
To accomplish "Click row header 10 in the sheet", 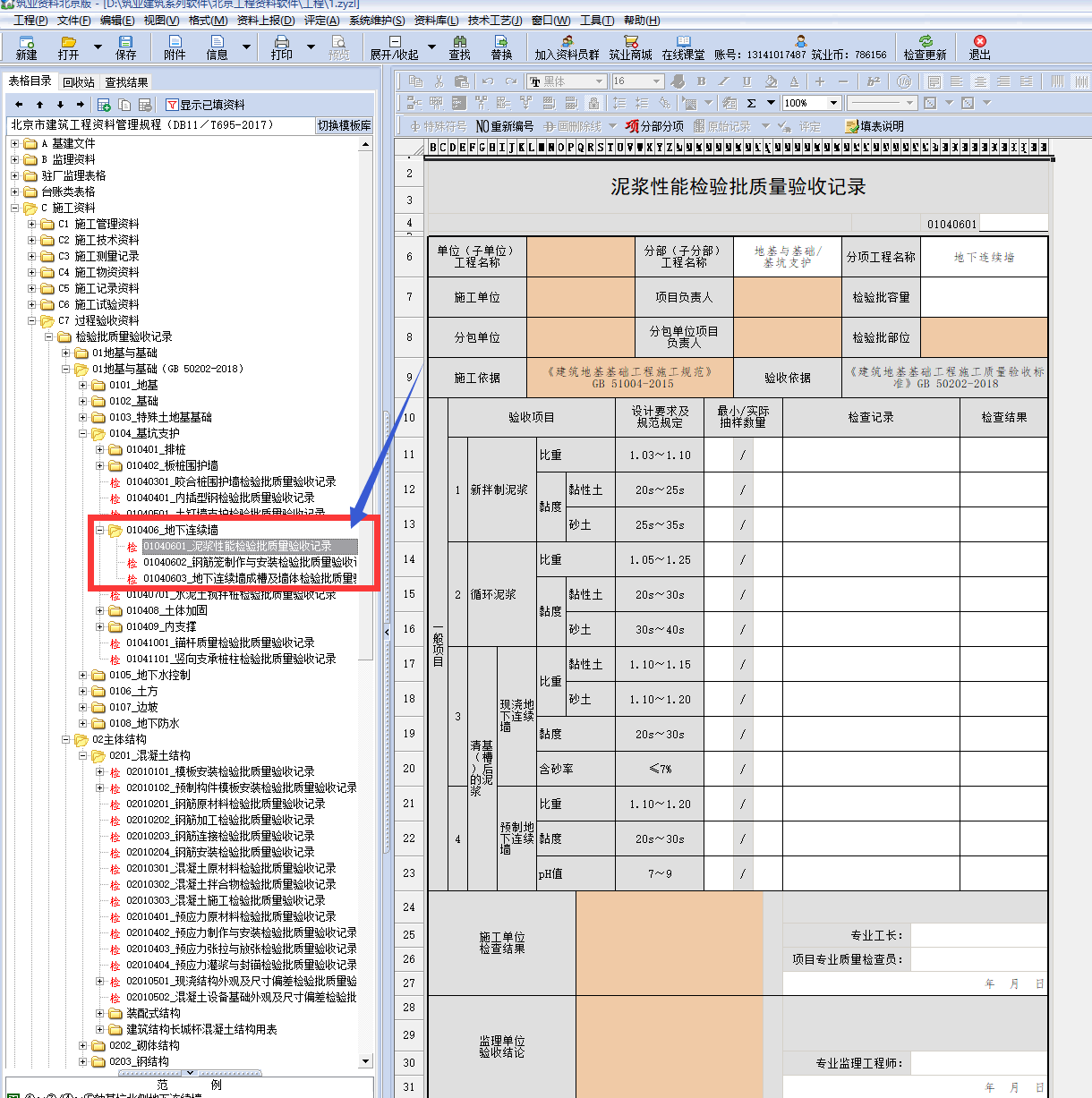I will coord(409,418).
